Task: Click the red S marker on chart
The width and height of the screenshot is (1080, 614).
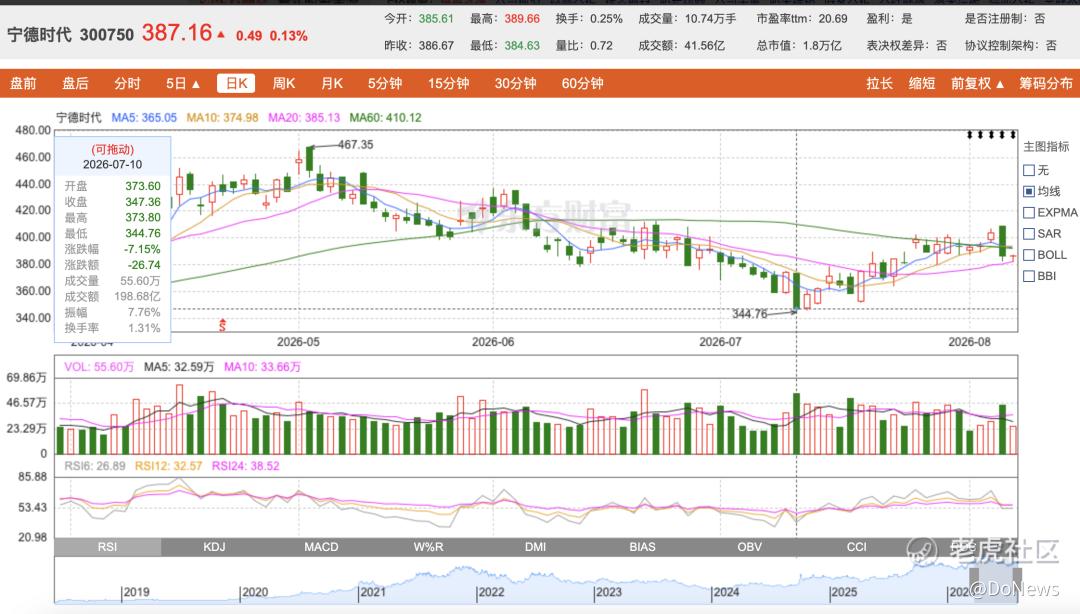Action: click(x=222, y=325)
